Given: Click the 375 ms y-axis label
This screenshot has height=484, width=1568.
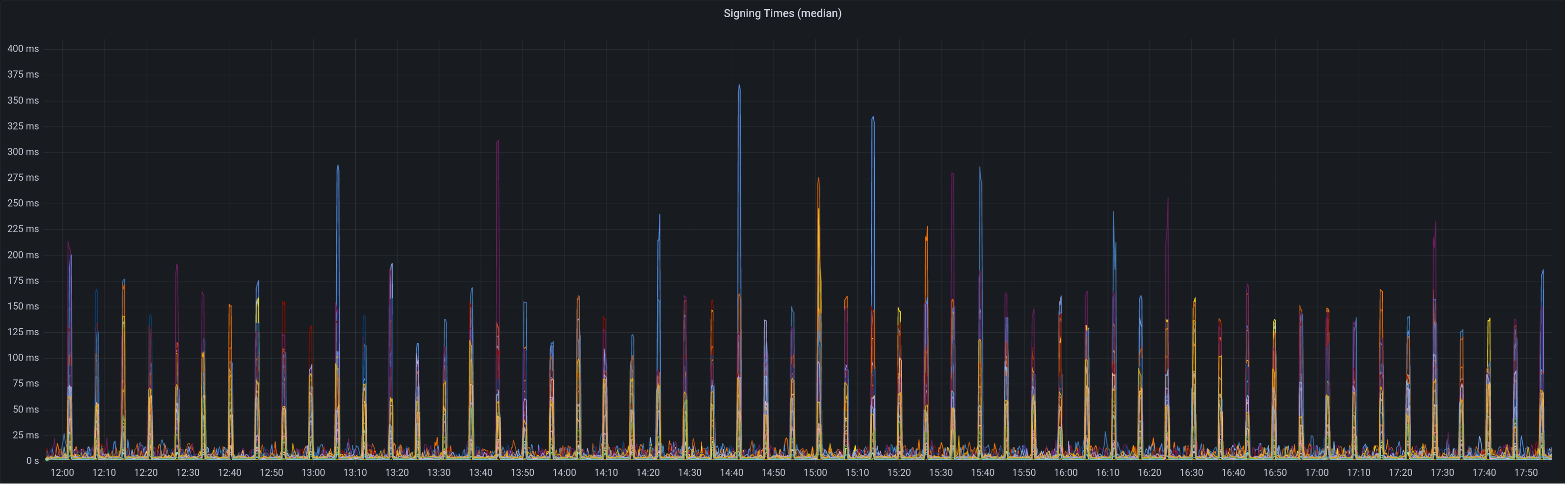Looking at the screenshot, I should pos(23,74).
